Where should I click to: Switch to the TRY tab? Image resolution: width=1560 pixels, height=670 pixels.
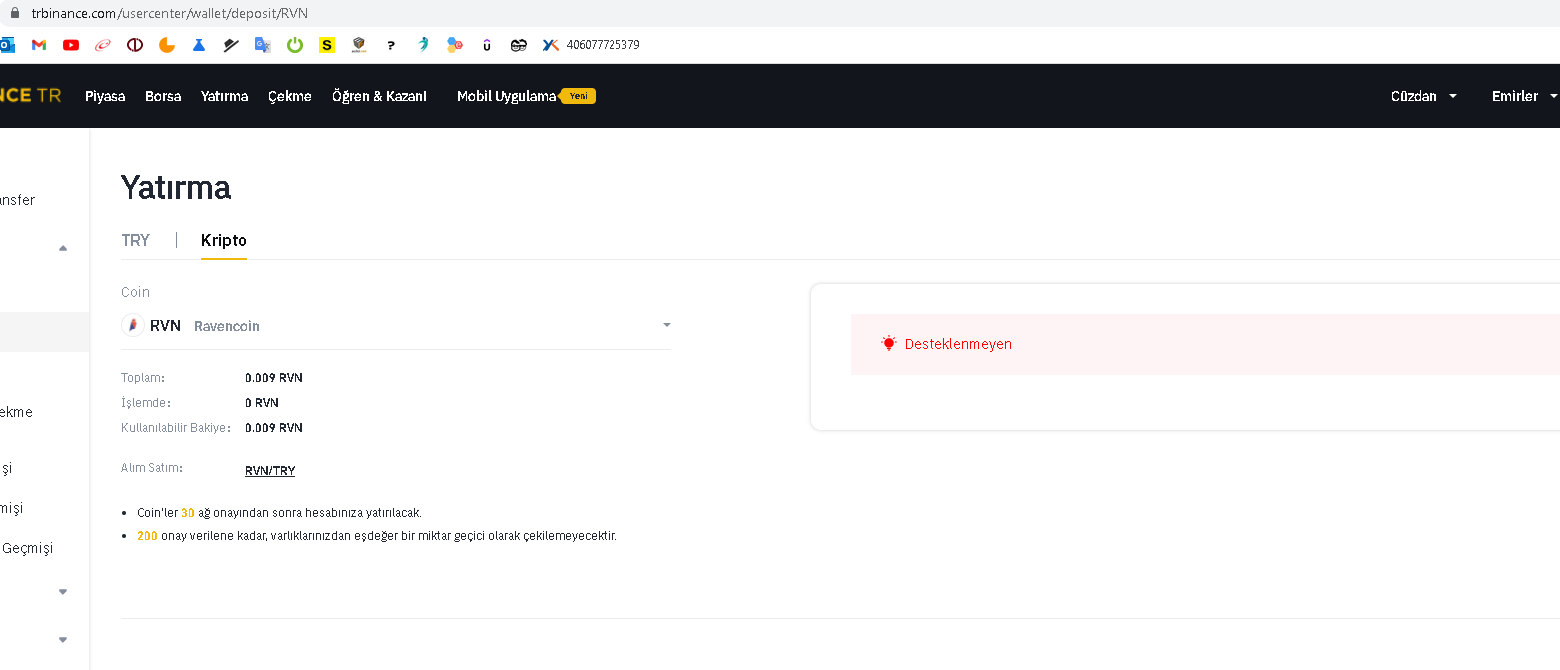(135, 240)
